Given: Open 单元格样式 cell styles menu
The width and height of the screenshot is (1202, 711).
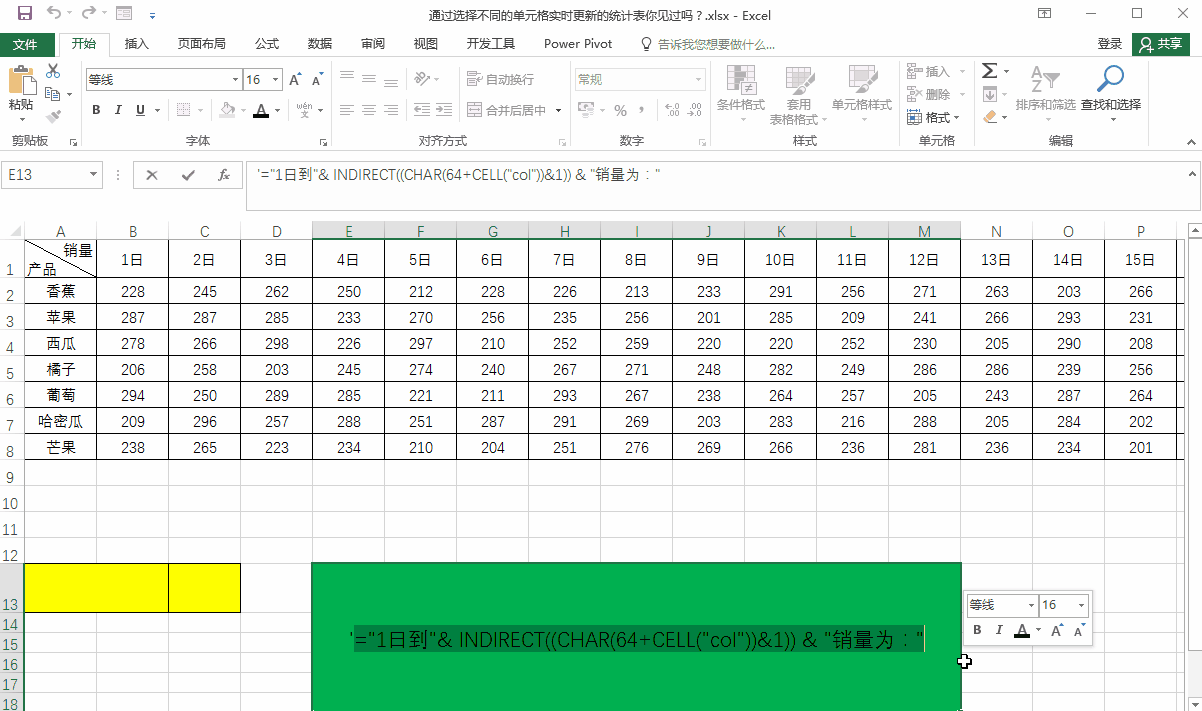Looking at the screenshot, I should (862, 94).
